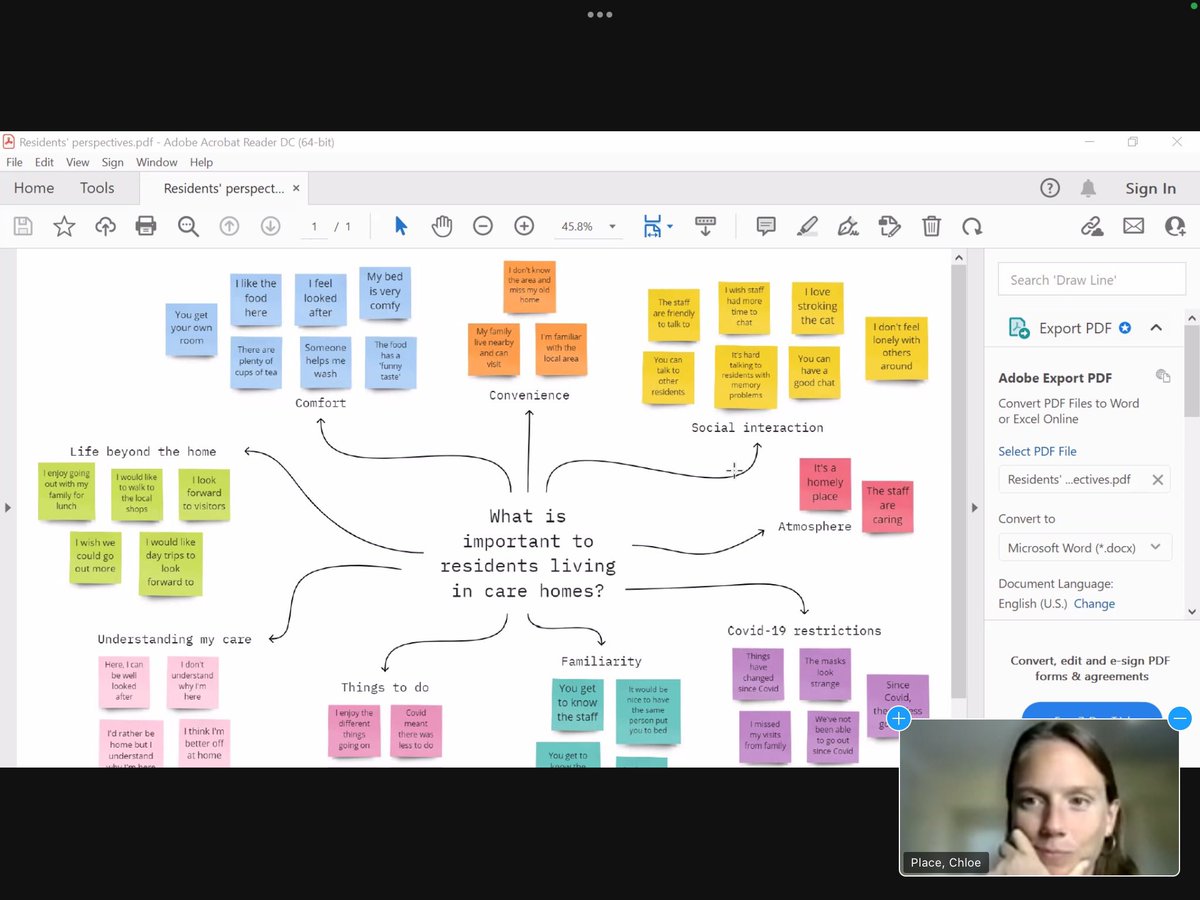The height and width of the screenshot is (900, 1200).
Task: Click the share with others person icon
Action: (1175, 227)
